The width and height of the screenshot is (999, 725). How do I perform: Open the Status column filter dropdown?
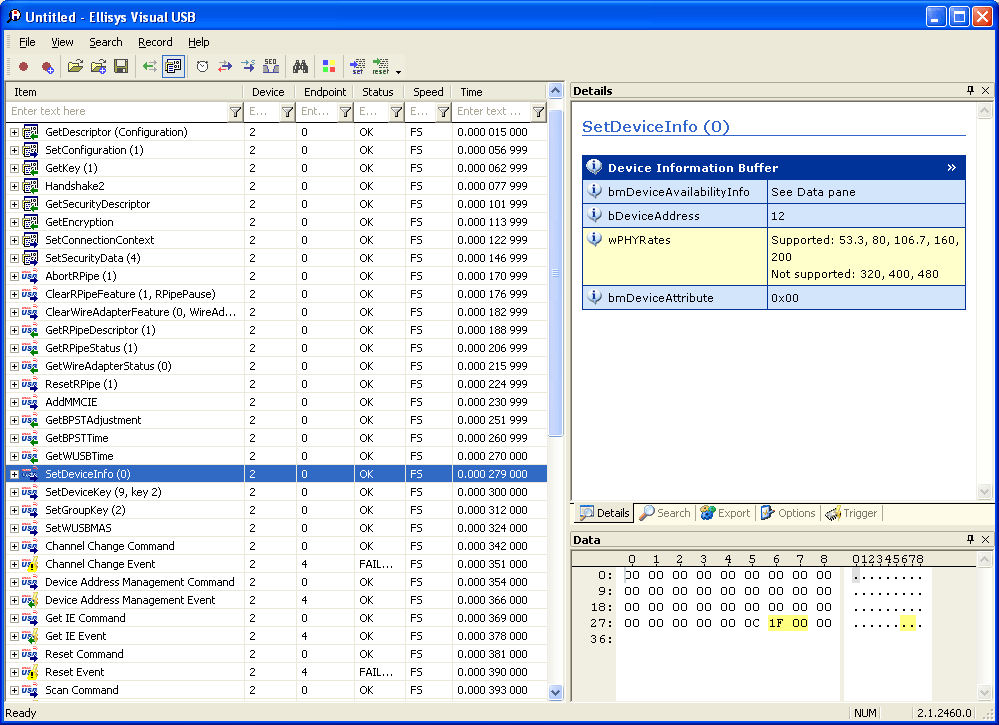pos(396,112)
